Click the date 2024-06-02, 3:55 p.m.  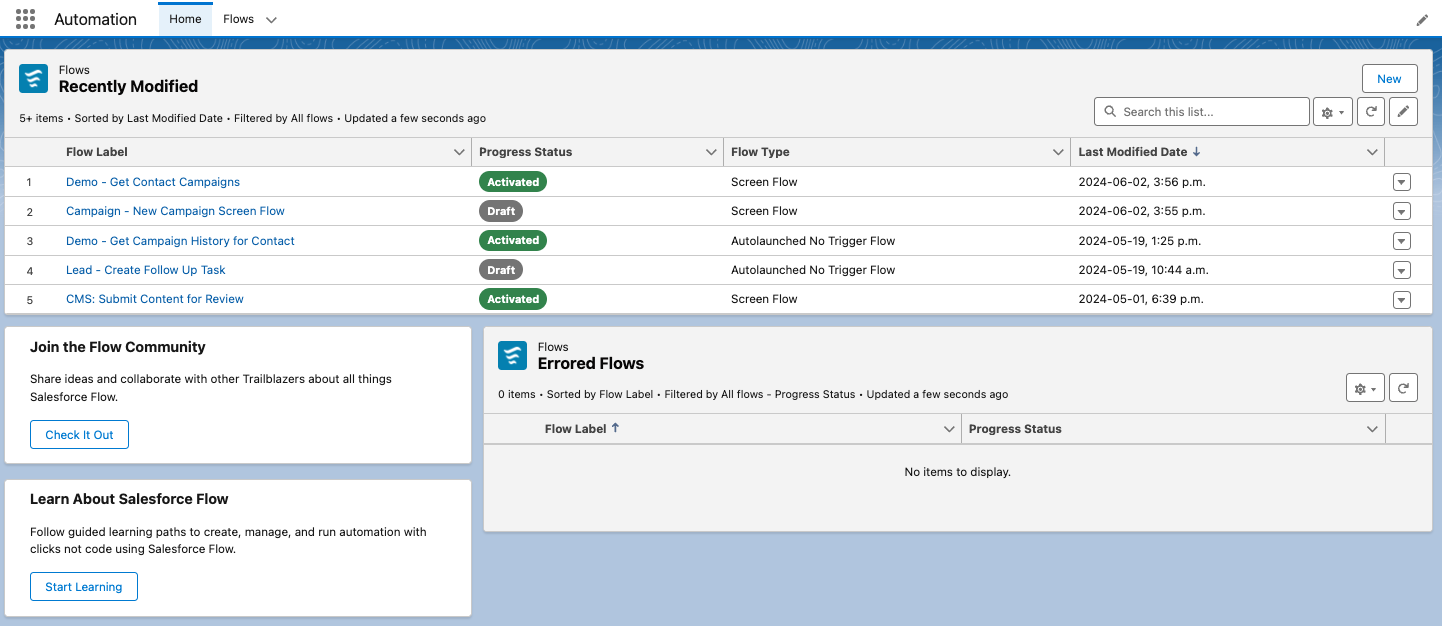(x=1142, y=211)
